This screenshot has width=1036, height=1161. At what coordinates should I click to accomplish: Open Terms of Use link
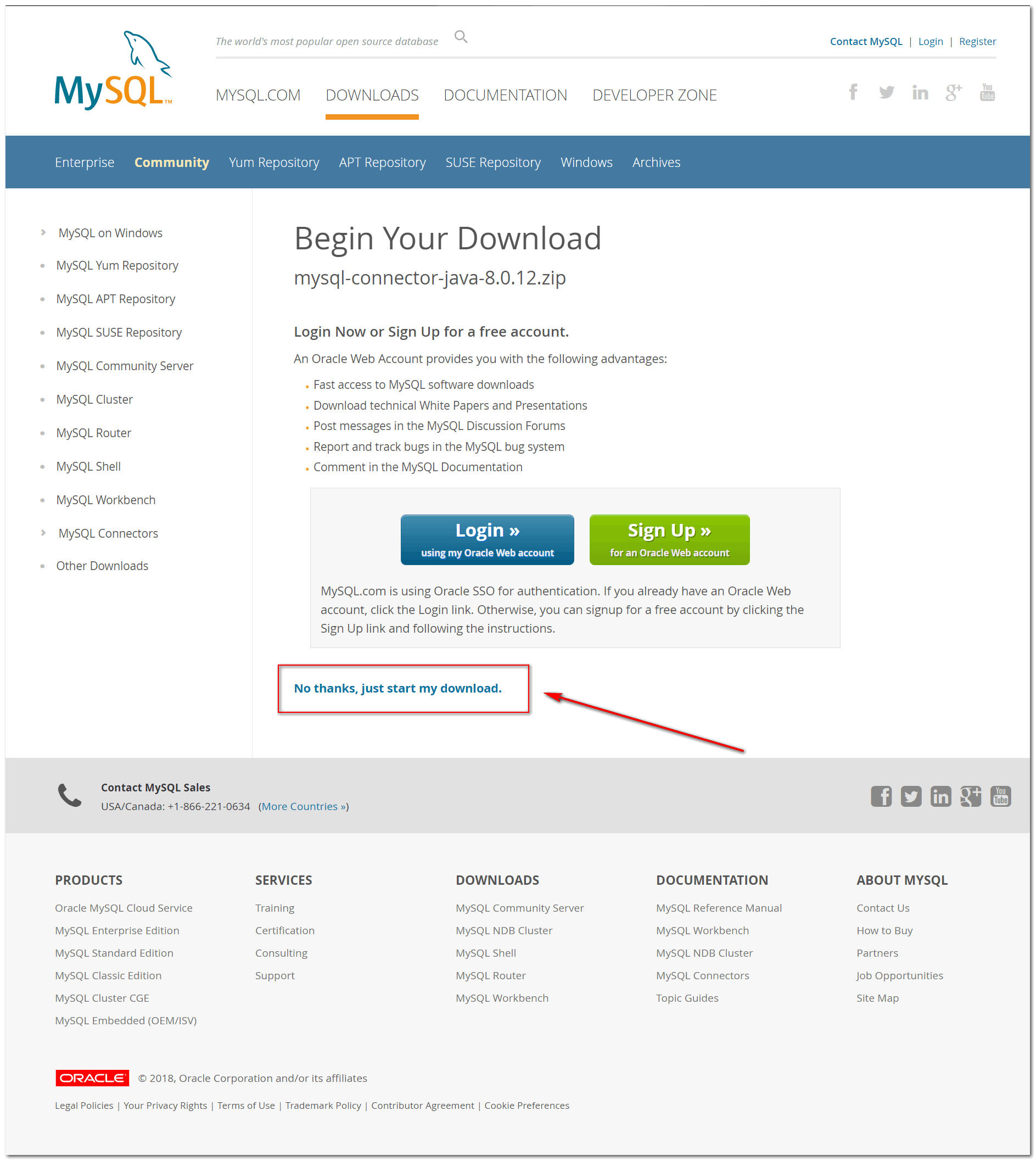[247, 1106]
